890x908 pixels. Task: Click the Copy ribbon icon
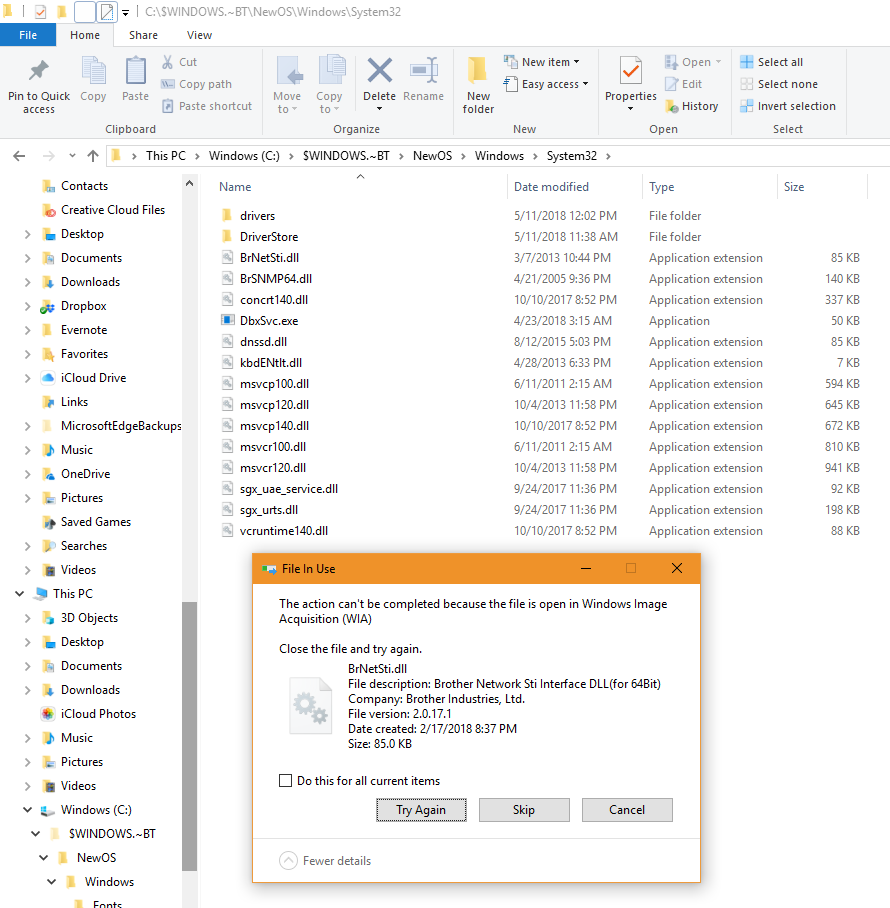pos(93,72)
